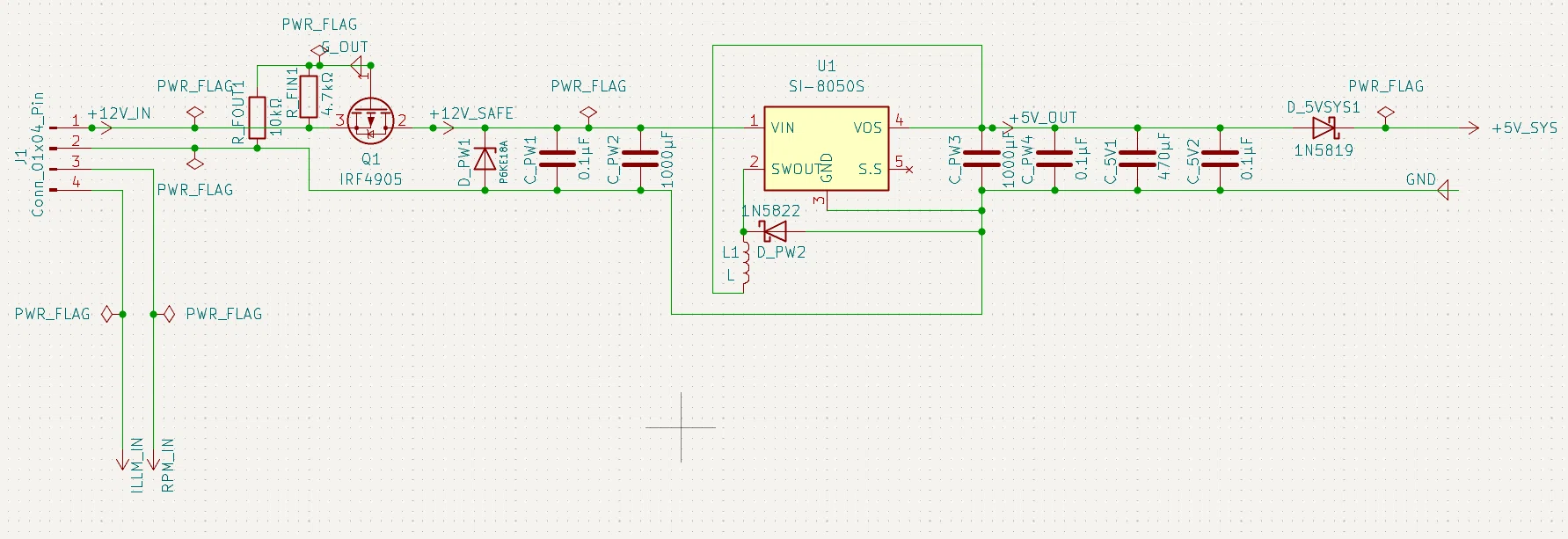Click the VIN pin name inside U1

coord(783,128)
